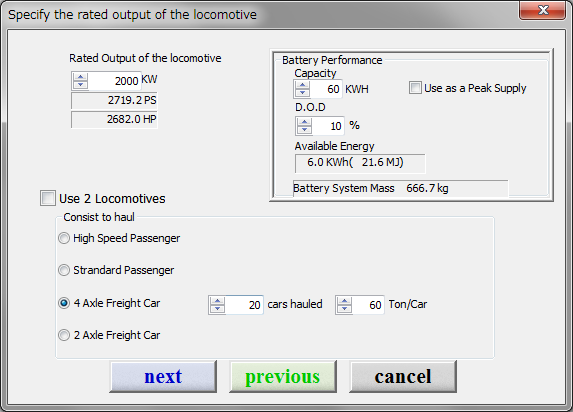Click the rated output KW input field
The height and width of the screenshot is (412, 573).
tap(114, 81)
